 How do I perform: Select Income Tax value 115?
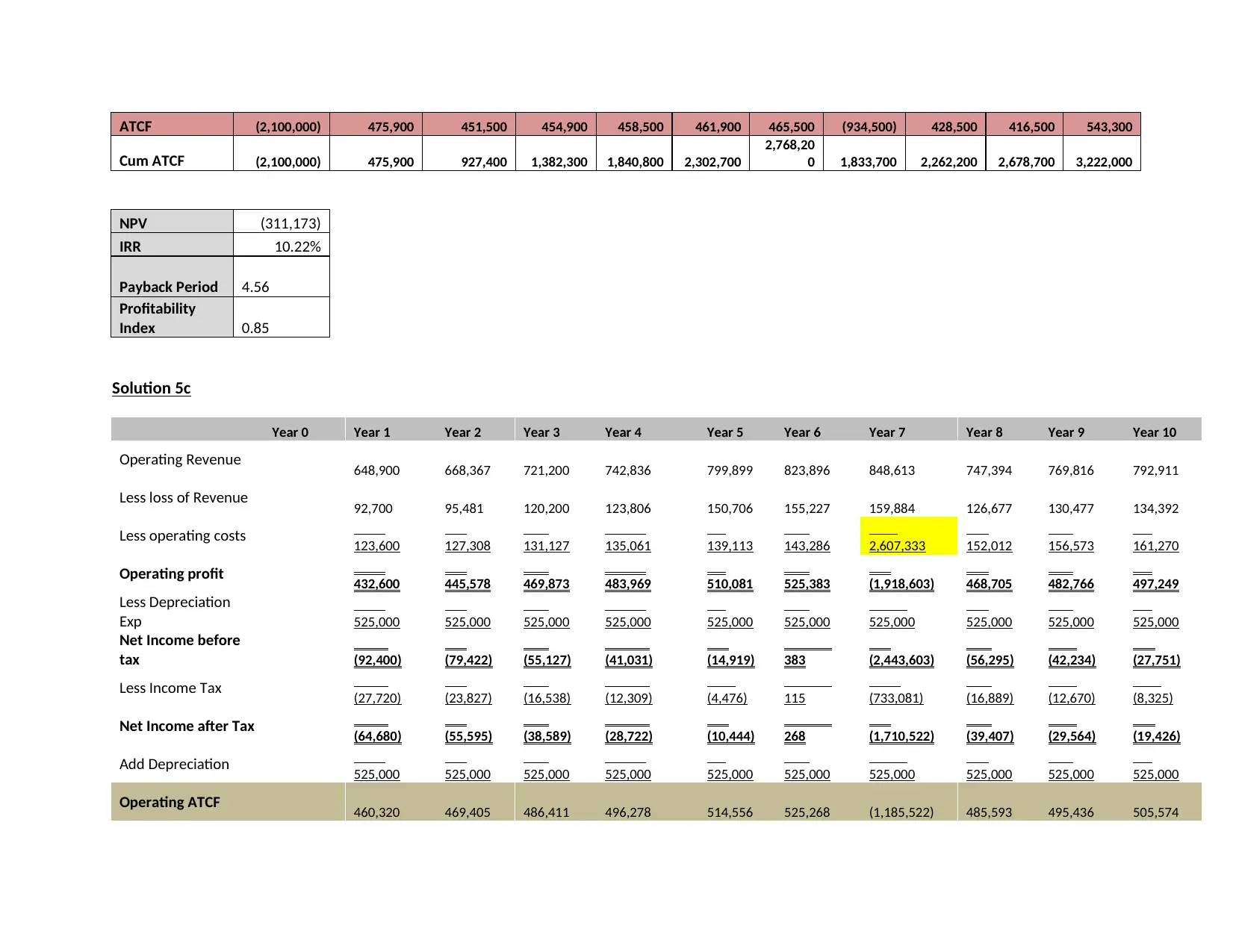(795, 698)
